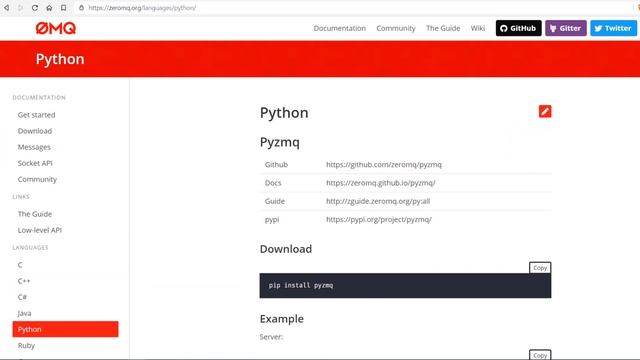The height and width of the screenshot is (360, 640).
Task: Open the zeromq.github.io pyzmq docs URL
Action: click(x=380, y=183)
